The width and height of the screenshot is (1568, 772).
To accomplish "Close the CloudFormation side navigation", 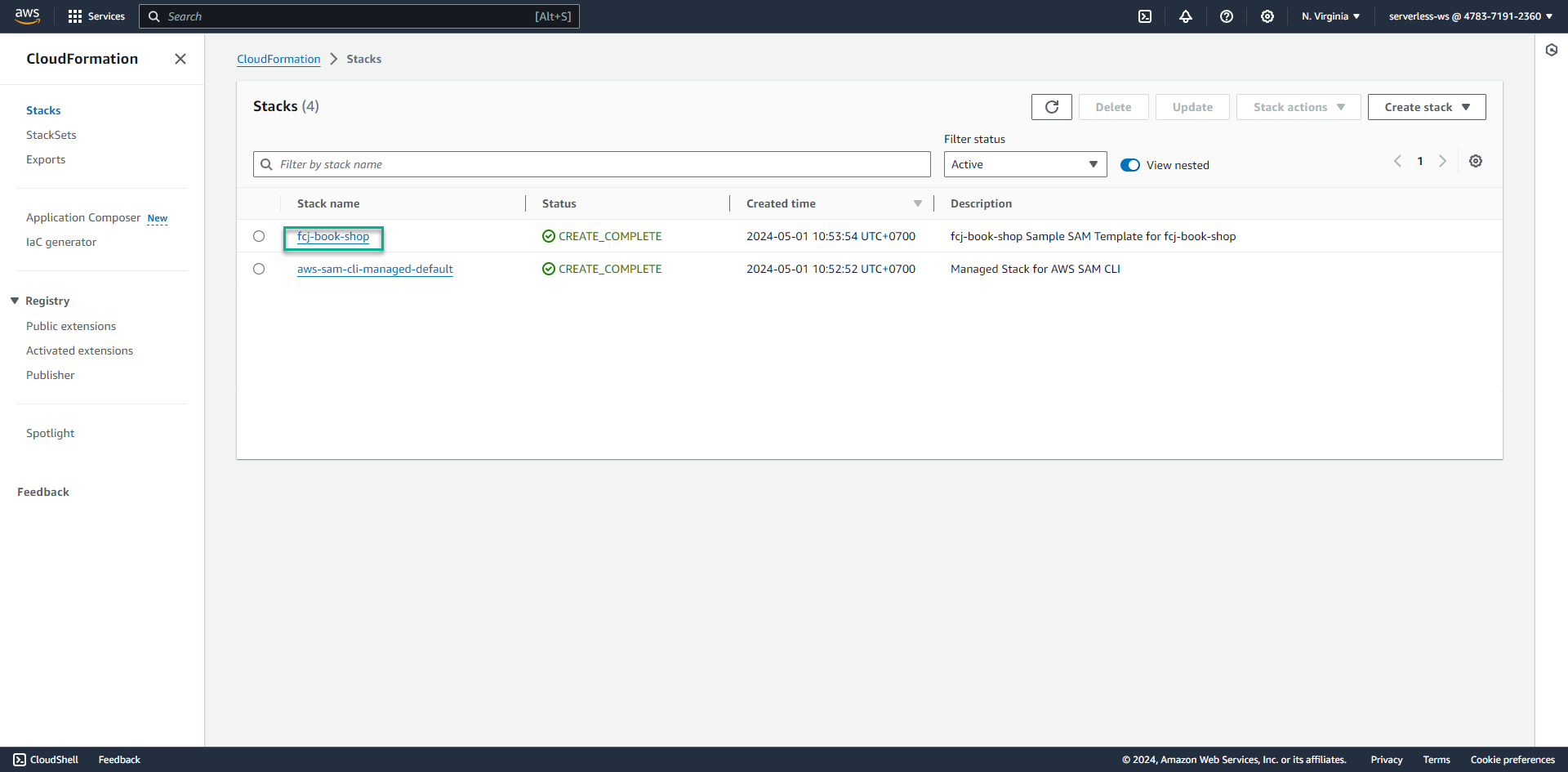I will (x=180, y=59).
